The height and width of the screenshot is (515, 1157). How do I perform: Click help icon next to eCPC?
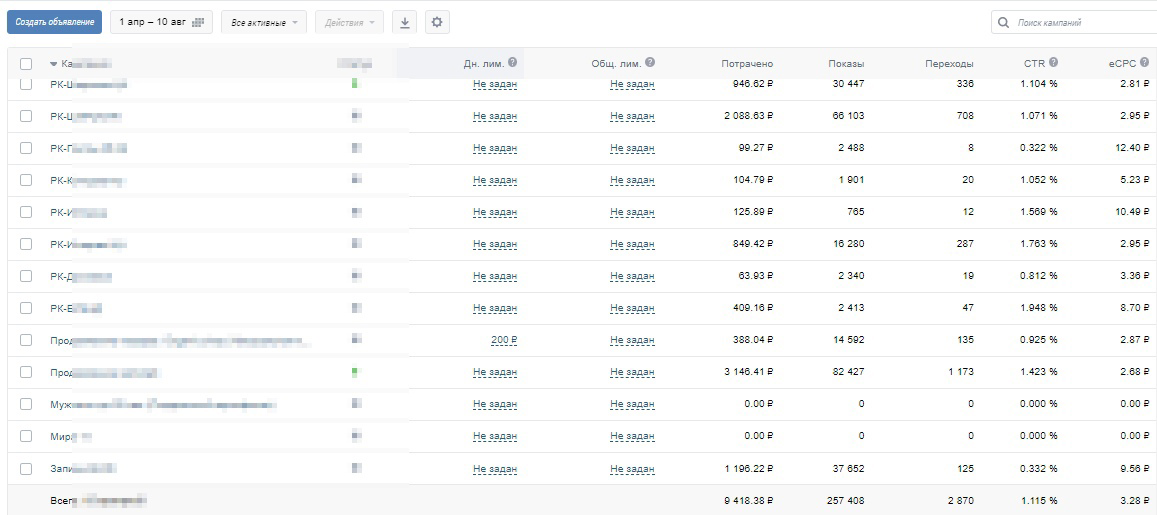[1144, 63]
